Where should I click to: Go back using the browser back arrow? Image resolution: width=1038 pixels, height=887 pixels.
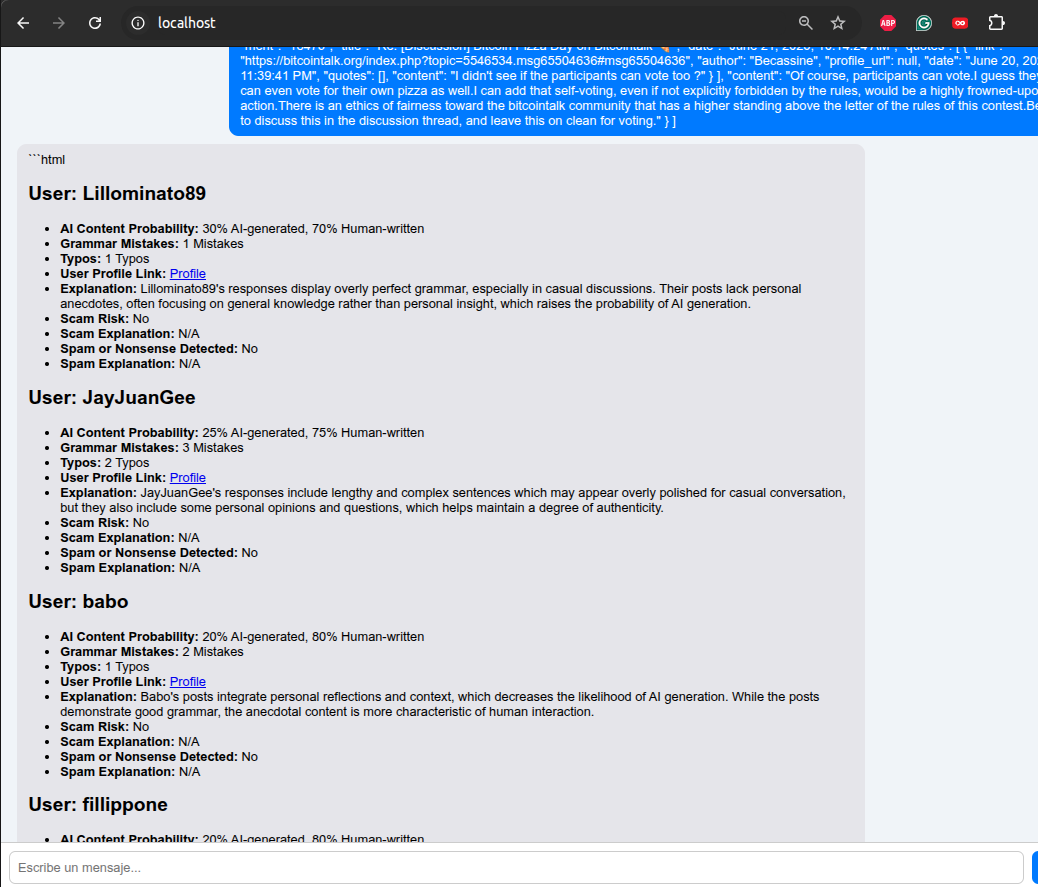(x=23, y=23)
